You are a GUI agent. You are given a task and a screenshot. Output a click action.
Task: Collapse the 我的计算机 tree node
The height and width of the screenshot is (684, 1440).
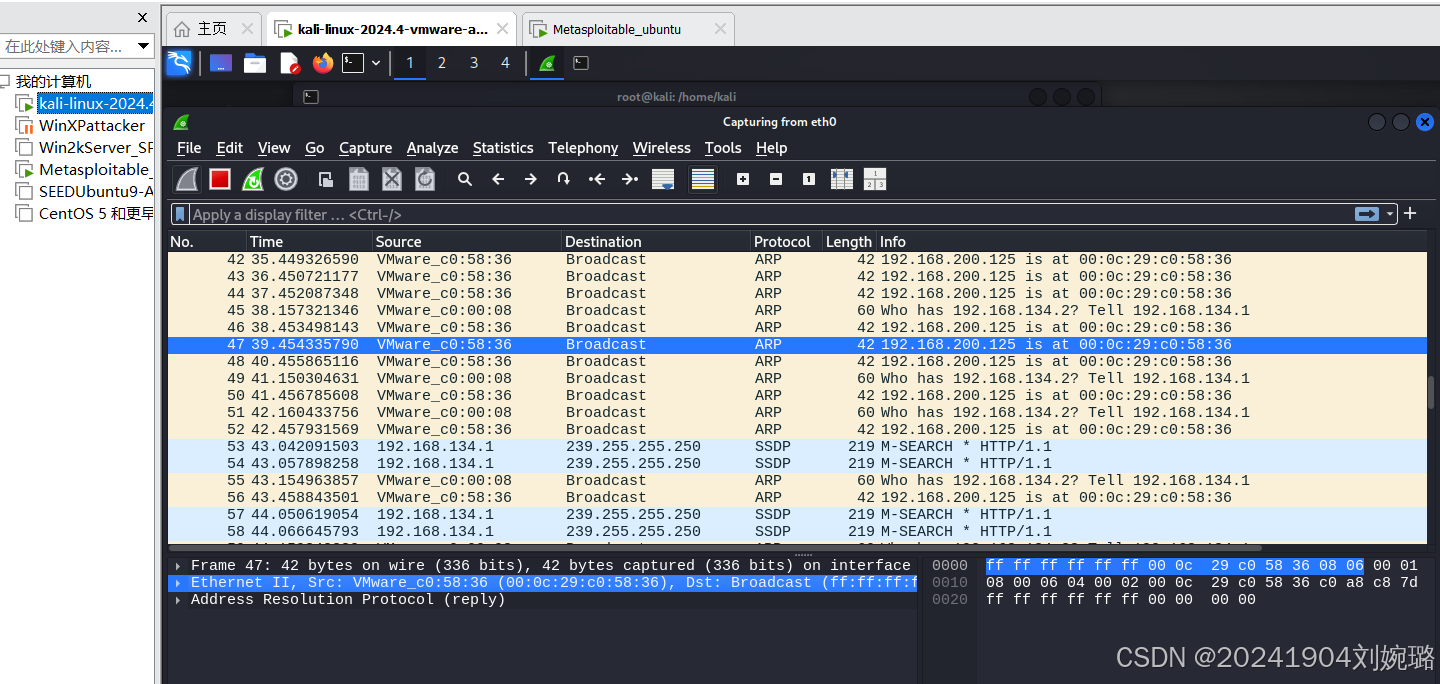[5, 81]
